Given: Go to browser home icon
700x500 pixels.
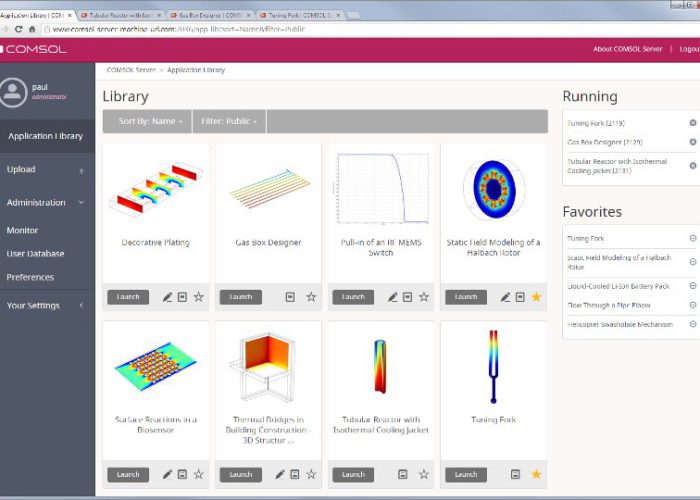Looking at the screenshot, I should click(x=32, y=29).
